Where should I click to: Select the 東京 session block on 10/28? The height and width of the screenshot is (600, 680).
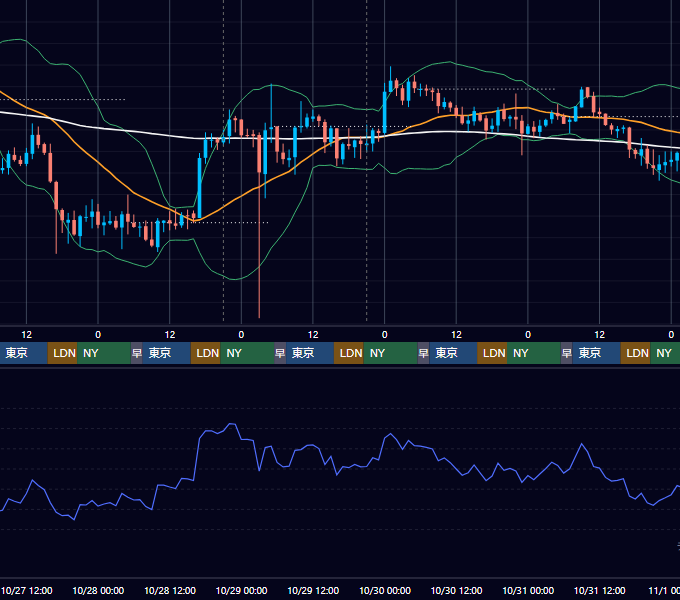[167, 353]
